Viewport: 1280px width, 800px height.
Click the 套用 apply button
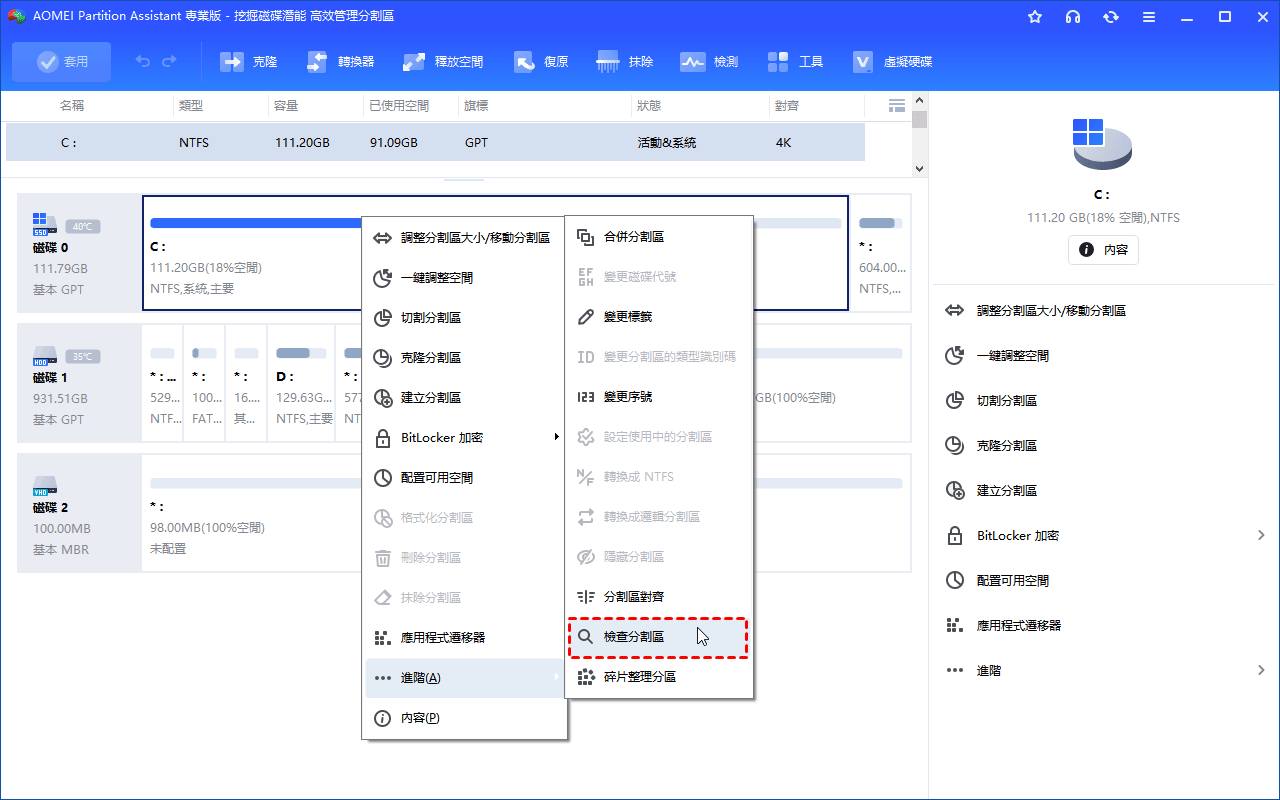62,62
